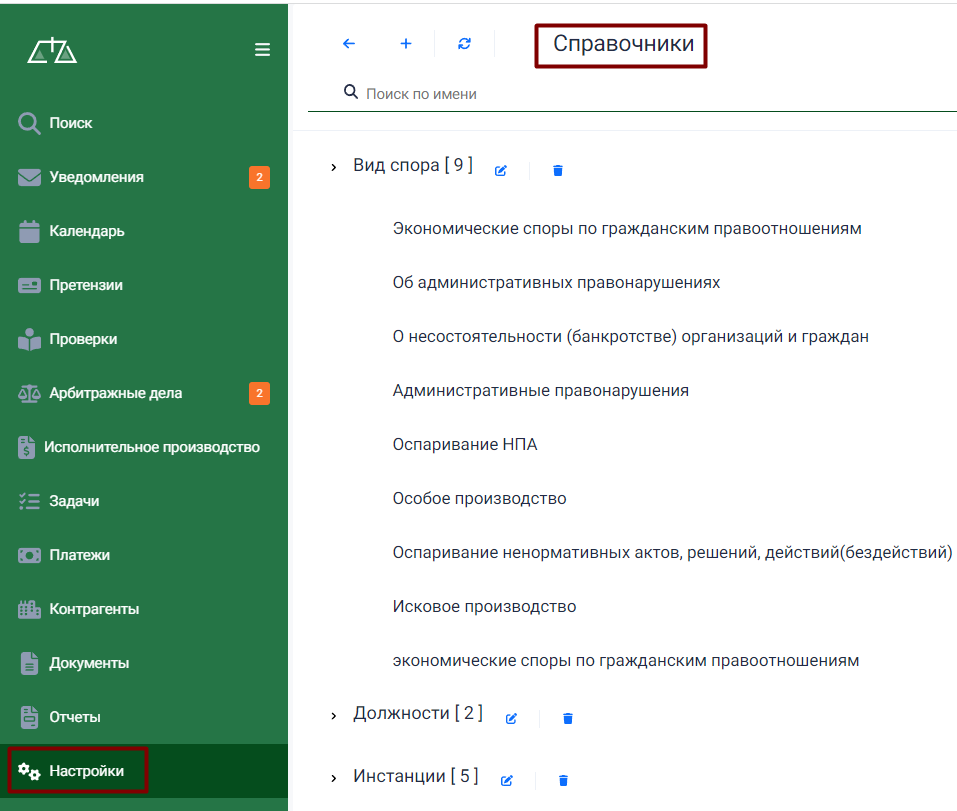Delete the 'Вид спора' directory
Screen dimensions: 957x811
558,171
